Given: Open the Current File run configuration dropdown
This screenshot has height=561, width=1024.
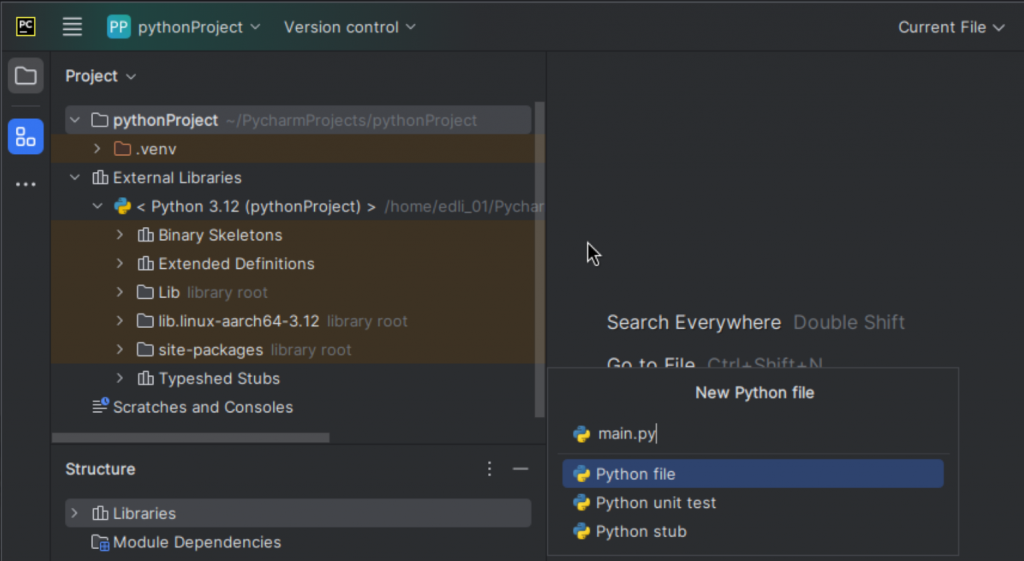Looking at the screenshot, I should pos(950,27).
